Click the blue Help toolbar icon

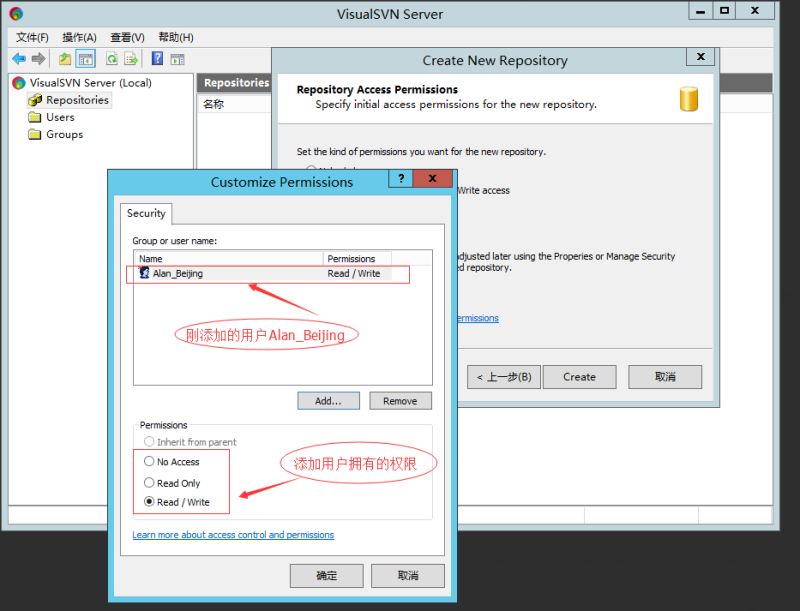158,58
